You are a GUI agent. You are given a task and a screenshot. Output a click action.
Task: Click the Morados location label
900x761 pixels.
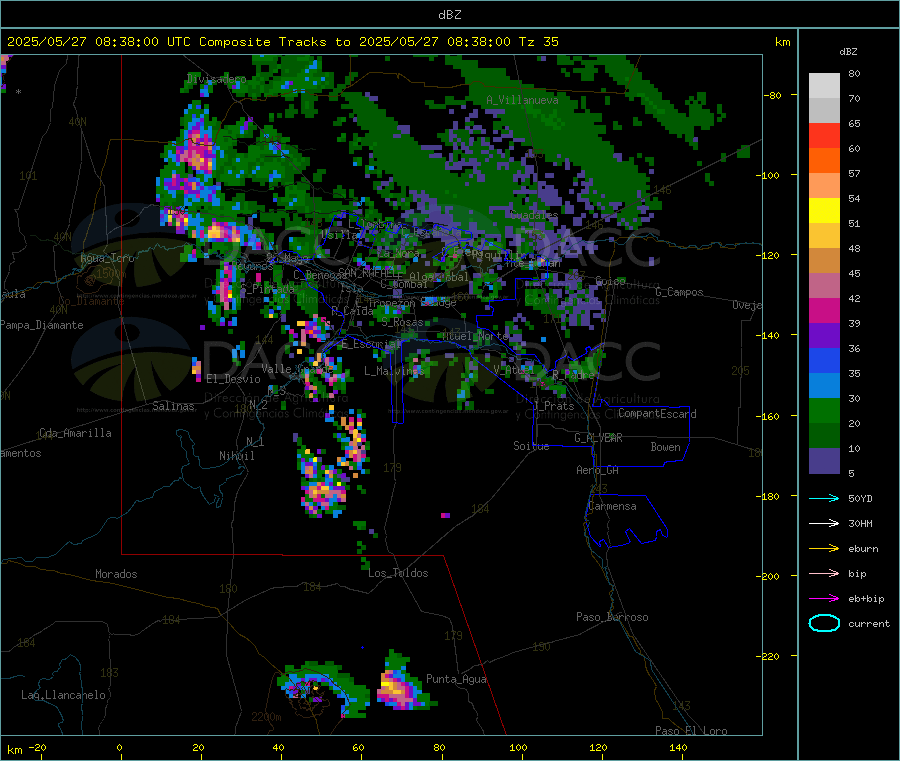point(116,574)
